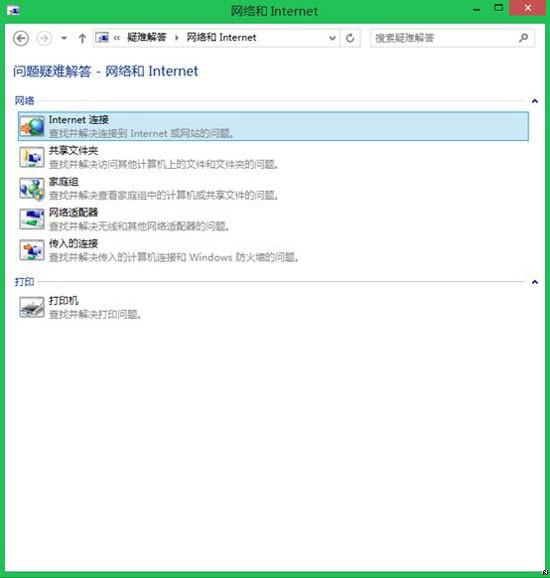Screen dimensions: 550x578
Task: Refresh the troubleshooting list
Action: point(350,38)
